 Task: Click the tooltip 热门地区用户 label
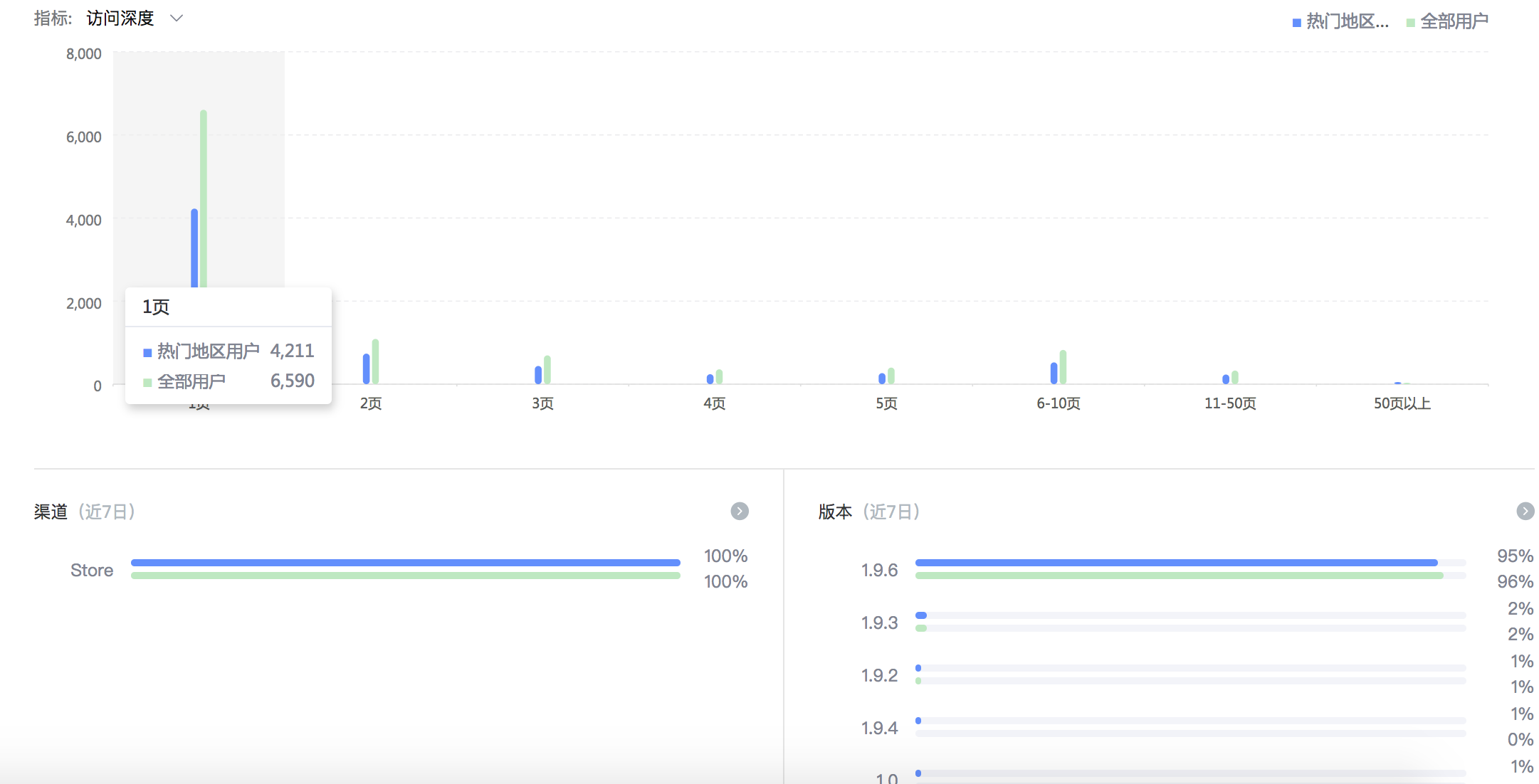(209, 351)
